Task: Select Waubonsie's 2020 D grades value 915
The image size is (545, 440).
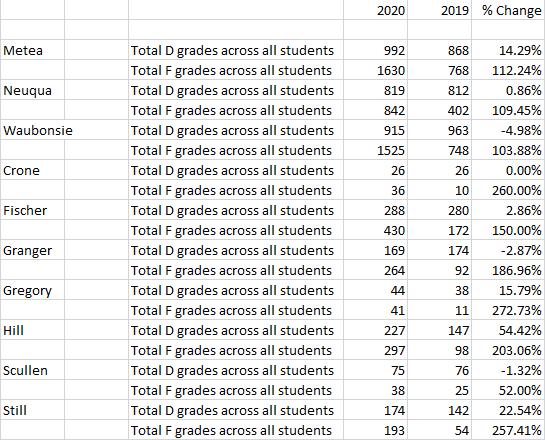Action: [x=375, y=130]
